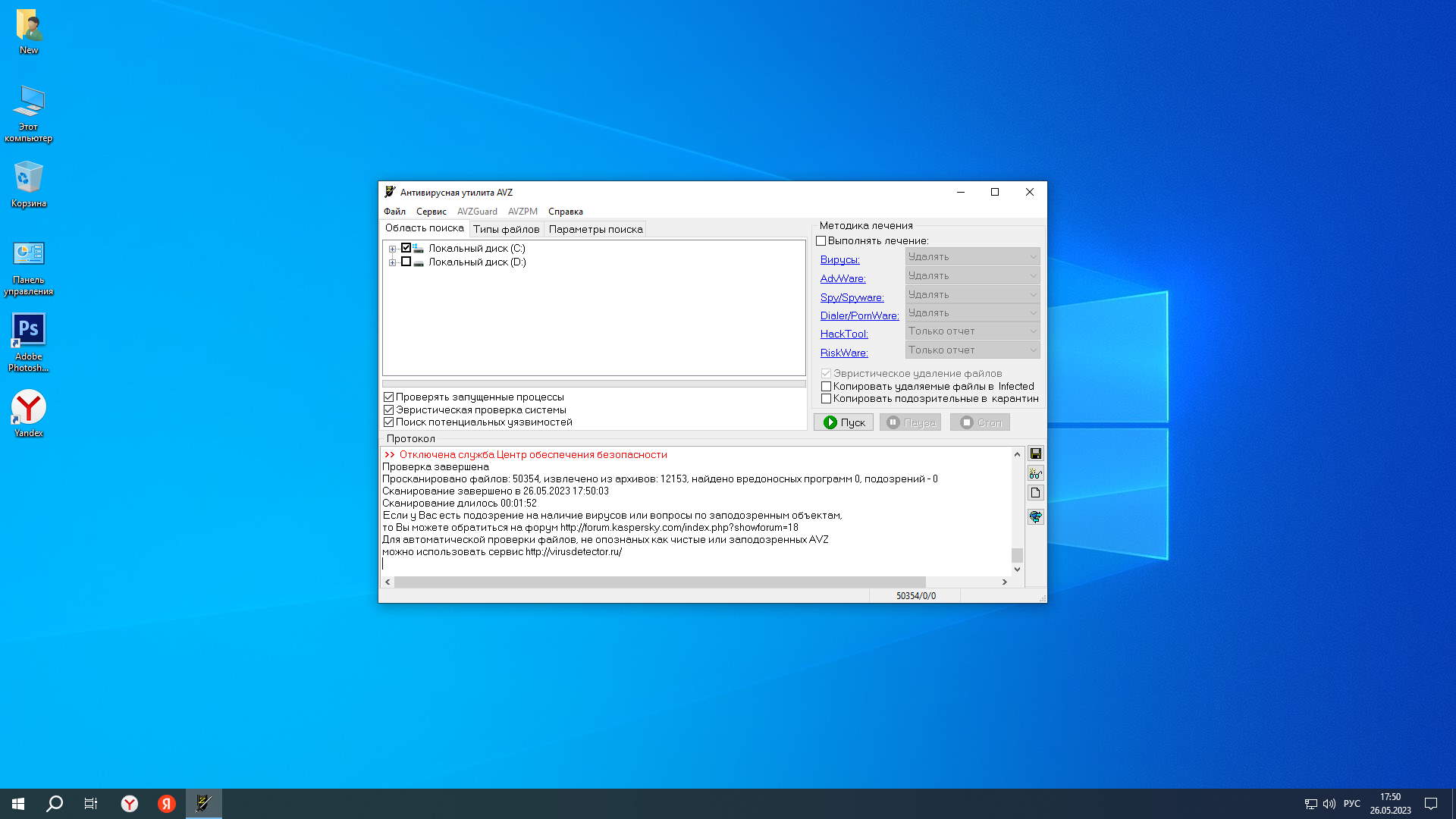The height and width of the screenshot is (819, 1456).
Task: Click the protocol horizontal scrollbar
Action: [x=660, y=582]
